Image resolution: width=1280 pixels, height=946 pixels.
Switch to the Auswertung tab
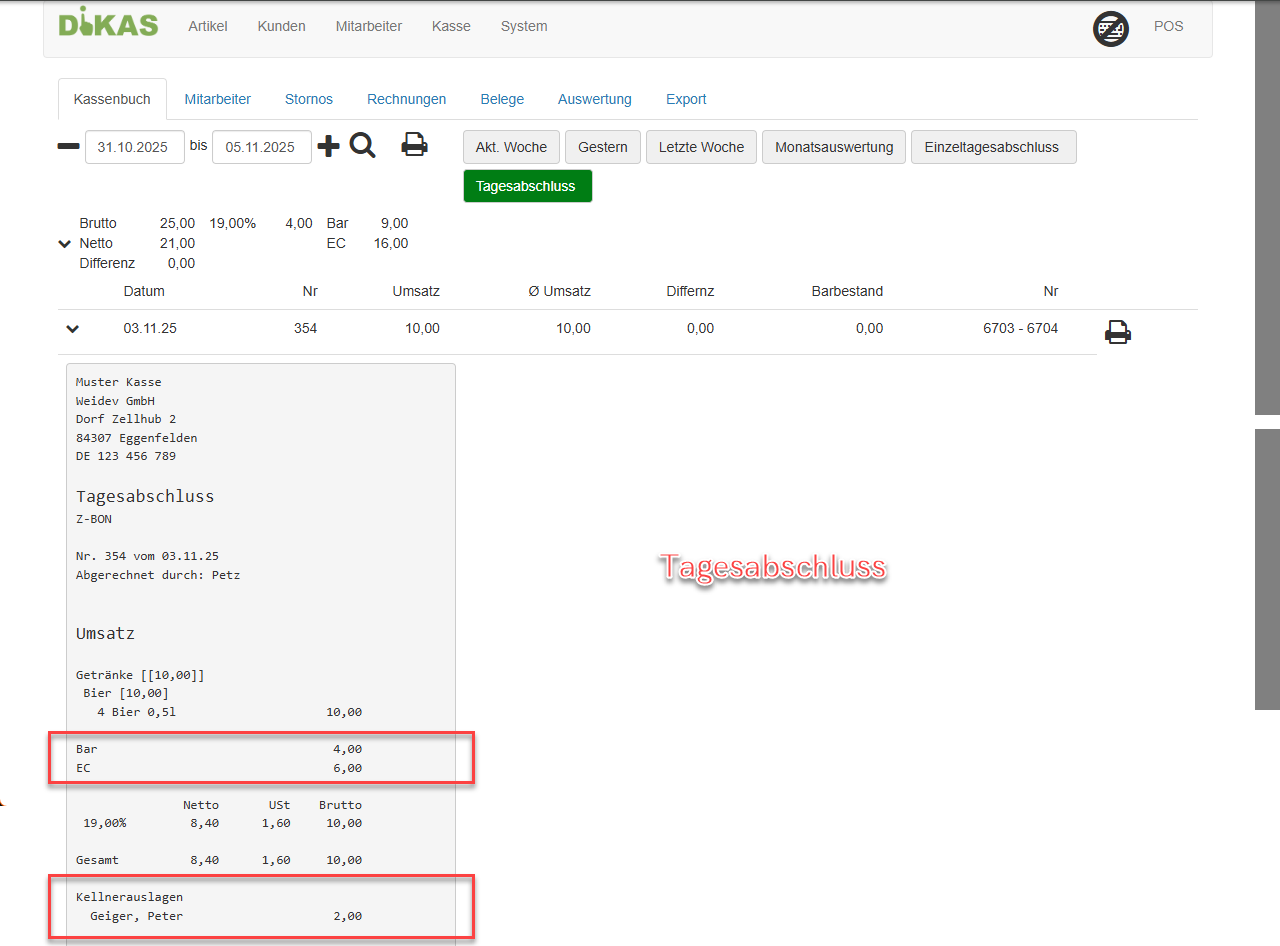pyautogui.click(x=595, y=99)
